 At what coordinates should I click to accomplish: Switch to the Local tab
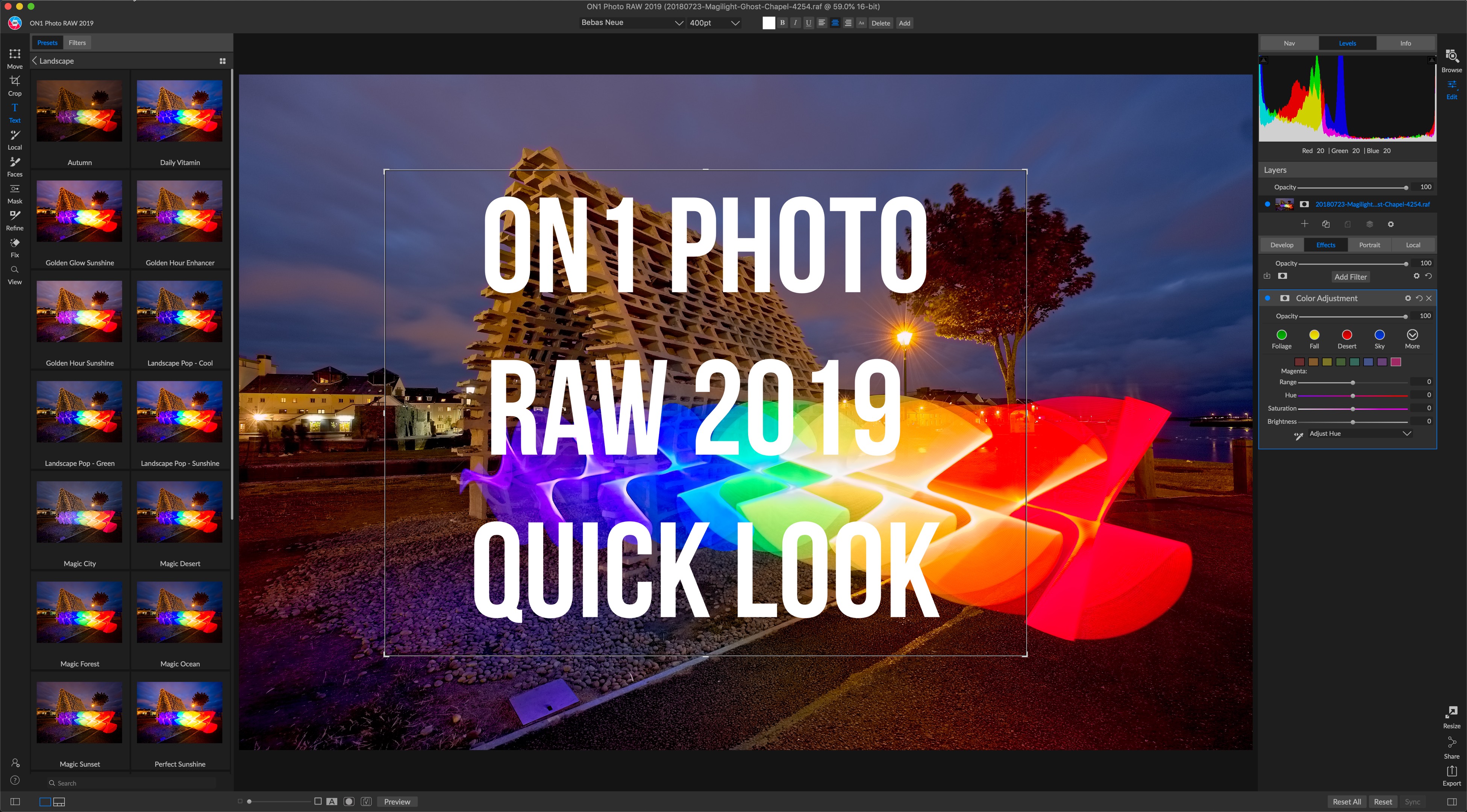coord(1413,245)
